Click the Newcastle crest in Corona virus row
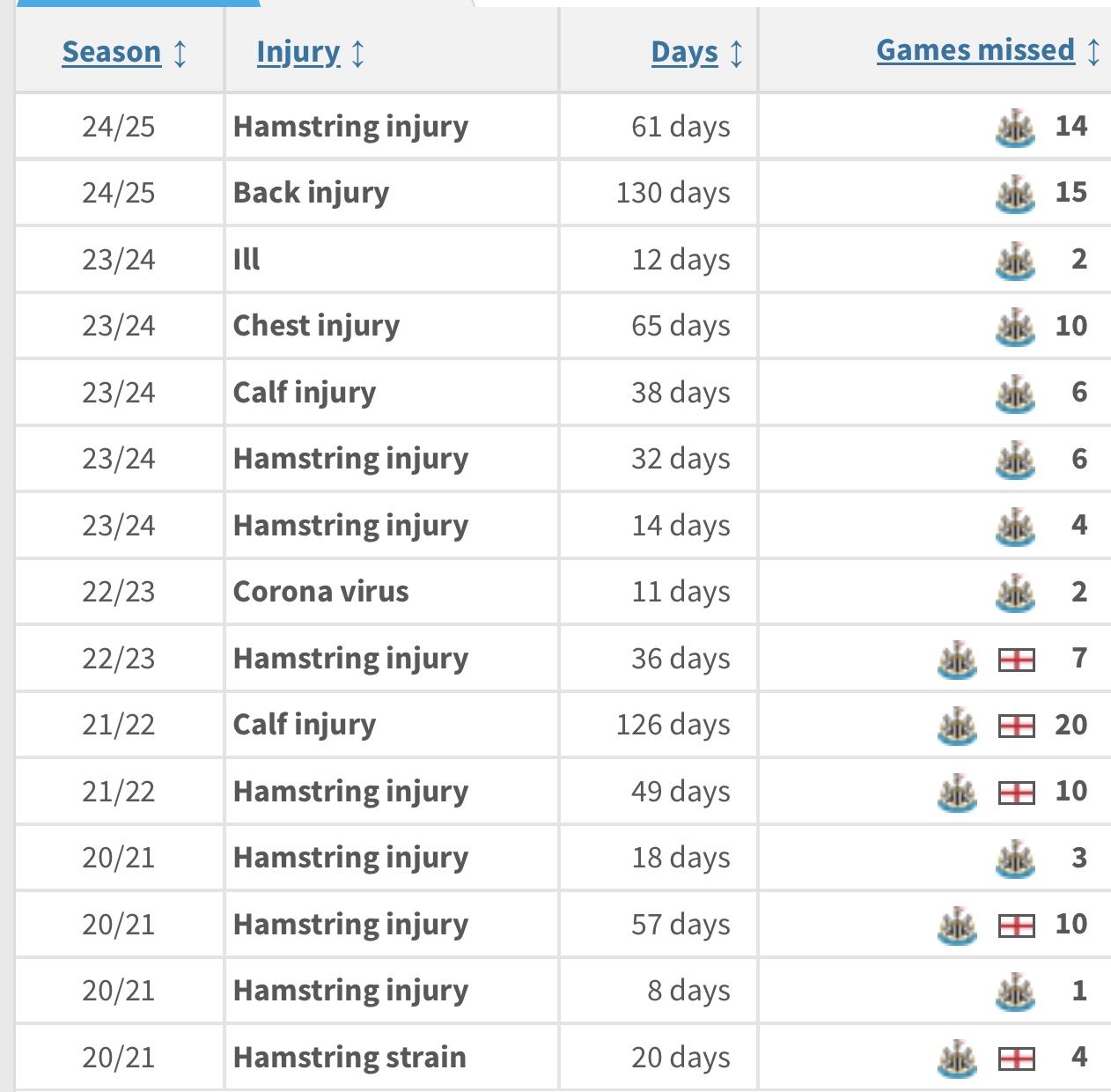The width and height of the screenshot is (1111, 1092). 1014,593
